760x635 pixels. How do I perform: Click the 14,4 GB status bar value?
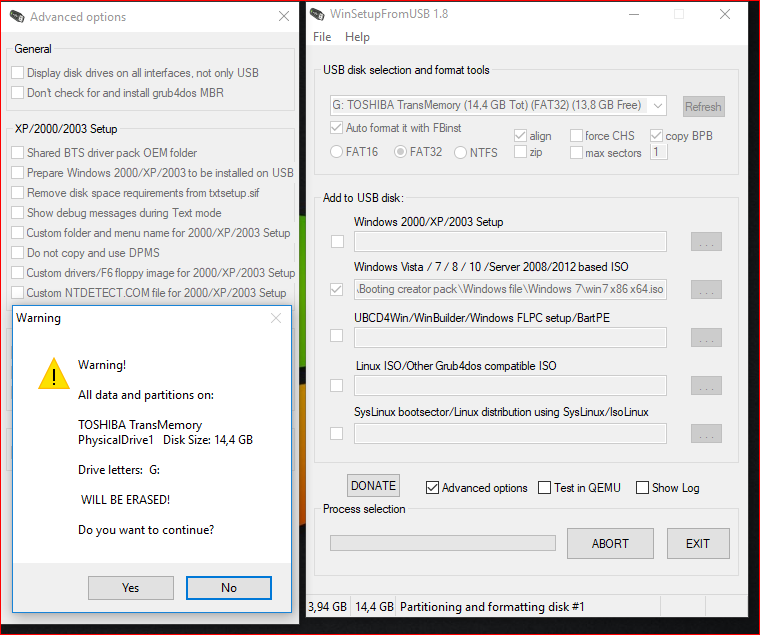374,606
